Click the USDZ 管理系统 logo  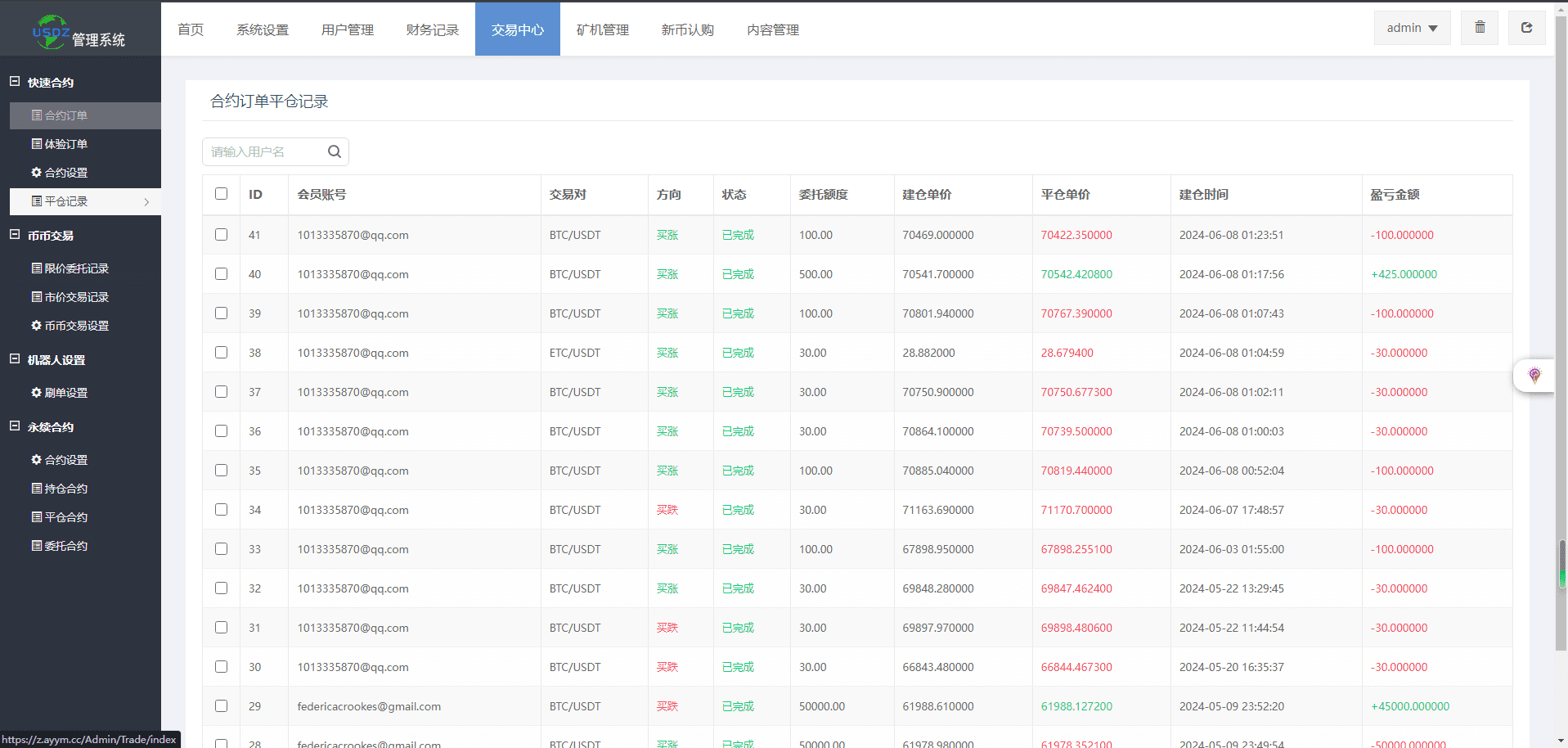79,33
